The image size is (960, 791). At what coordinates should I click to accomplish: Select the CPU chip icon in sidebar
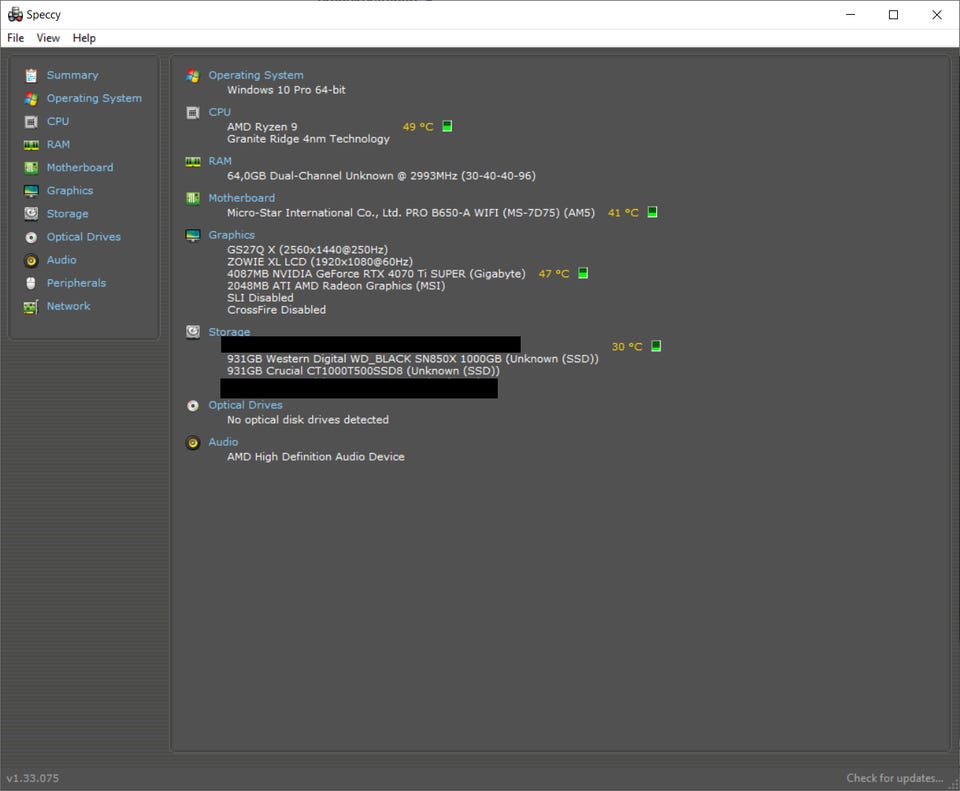[31, 121]
